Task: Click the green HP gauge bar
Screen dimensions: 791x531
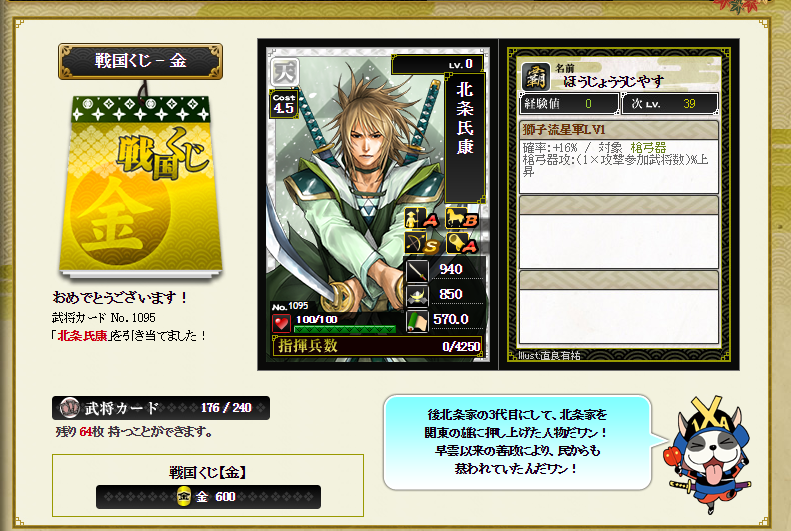Action: (x=345, y=330)
